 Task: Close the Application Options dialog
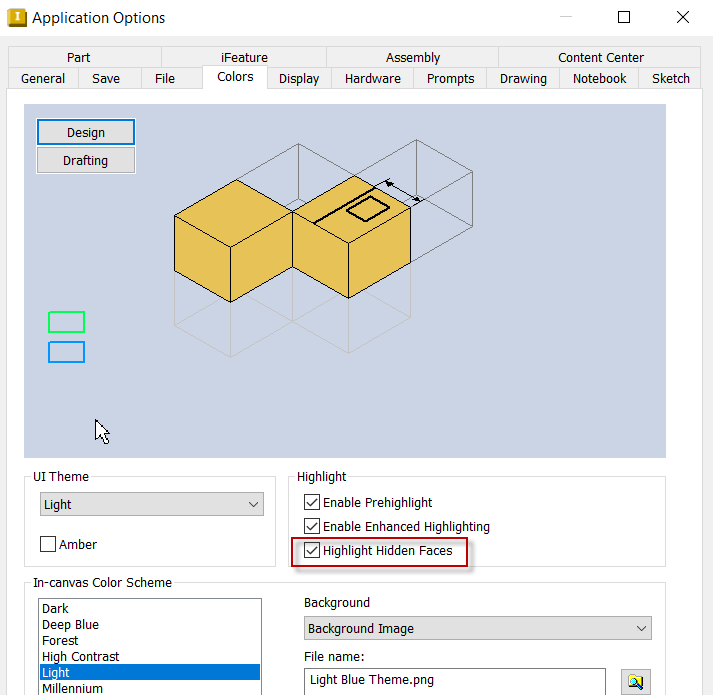click(683, 17)
